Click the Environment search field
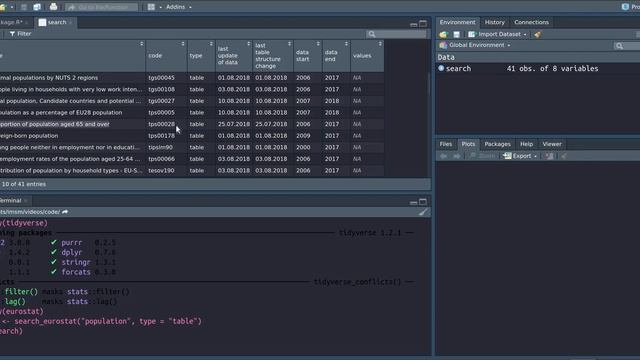The height and width of the screenshot is (360, 640). pos(627,46)
